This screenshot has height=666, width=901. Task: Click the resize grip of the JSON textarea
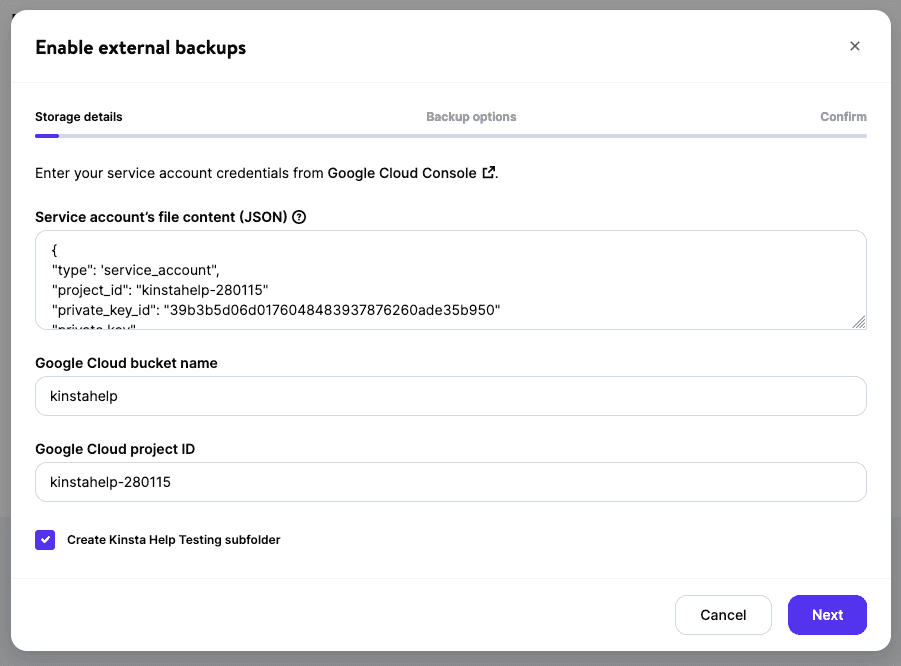click(x=859, y=323)
